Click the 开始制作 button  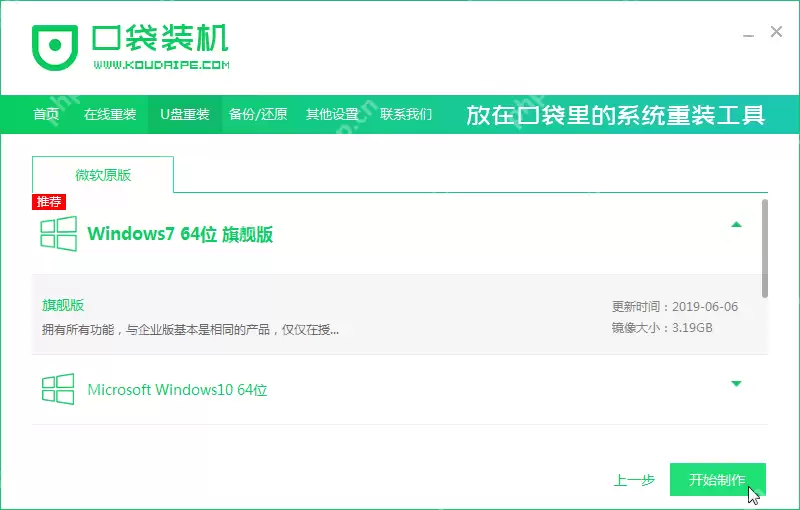(x=717, y=479)
